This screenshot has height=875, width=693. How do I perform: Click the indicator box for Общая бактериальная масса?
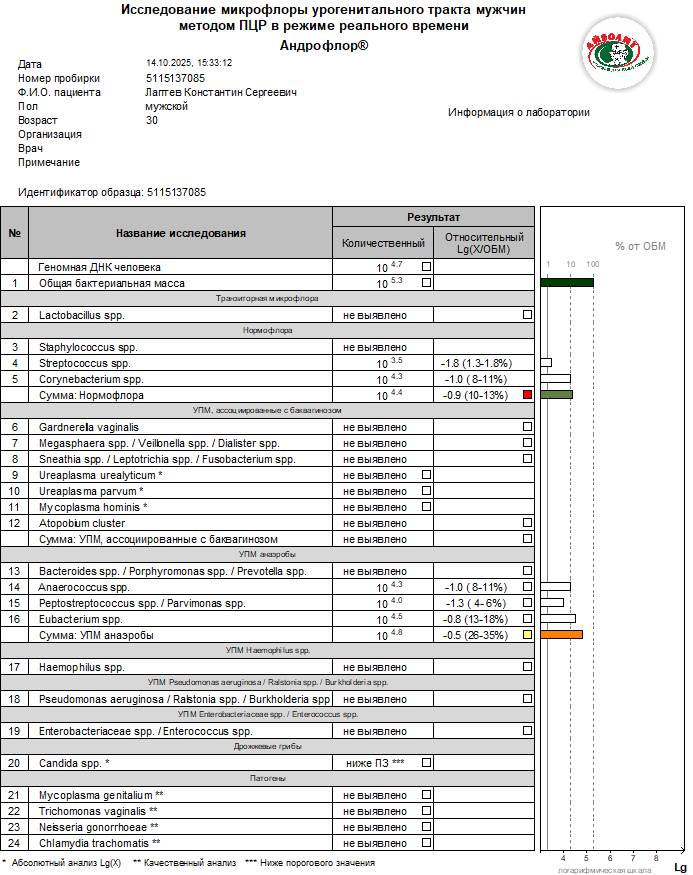point(426,283)
